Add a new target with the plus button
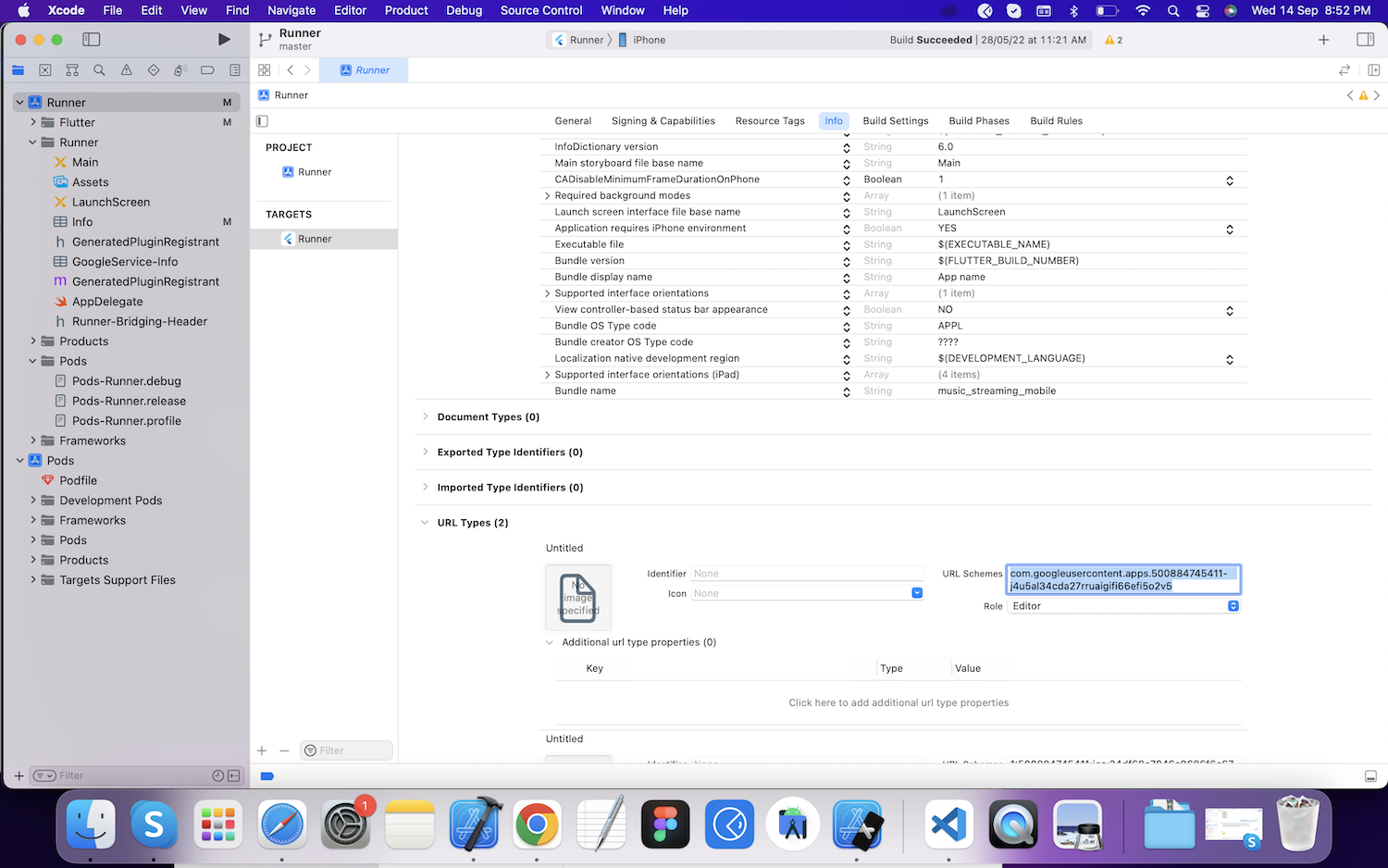Image resolution: width=1388 pixels, height=868 pixels. point(262,750)
